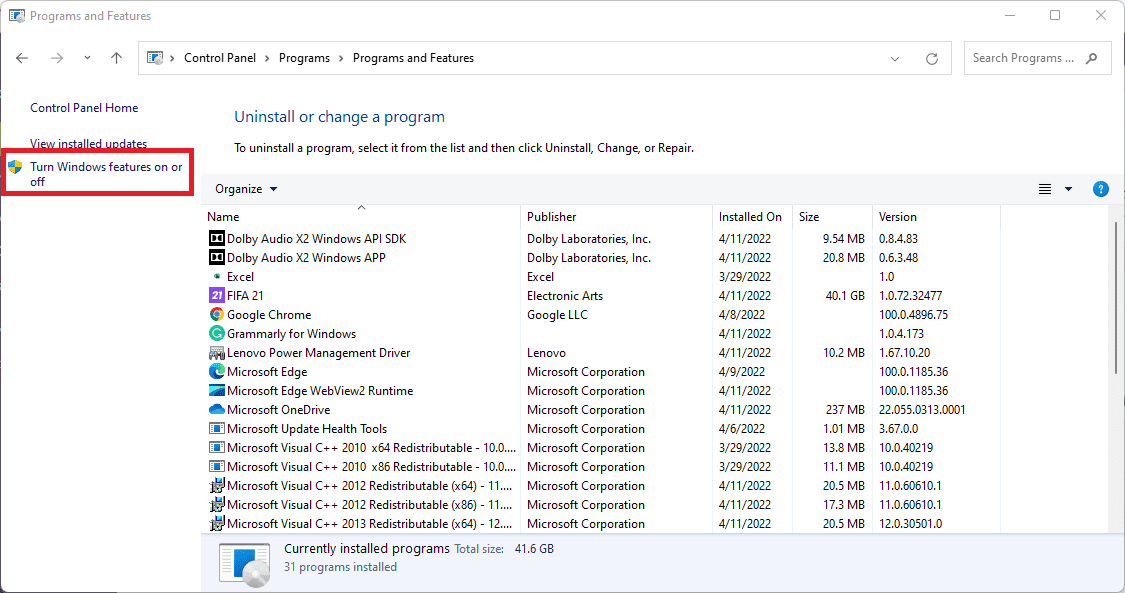Click installed programs disc thumbnail

[245, 564]
